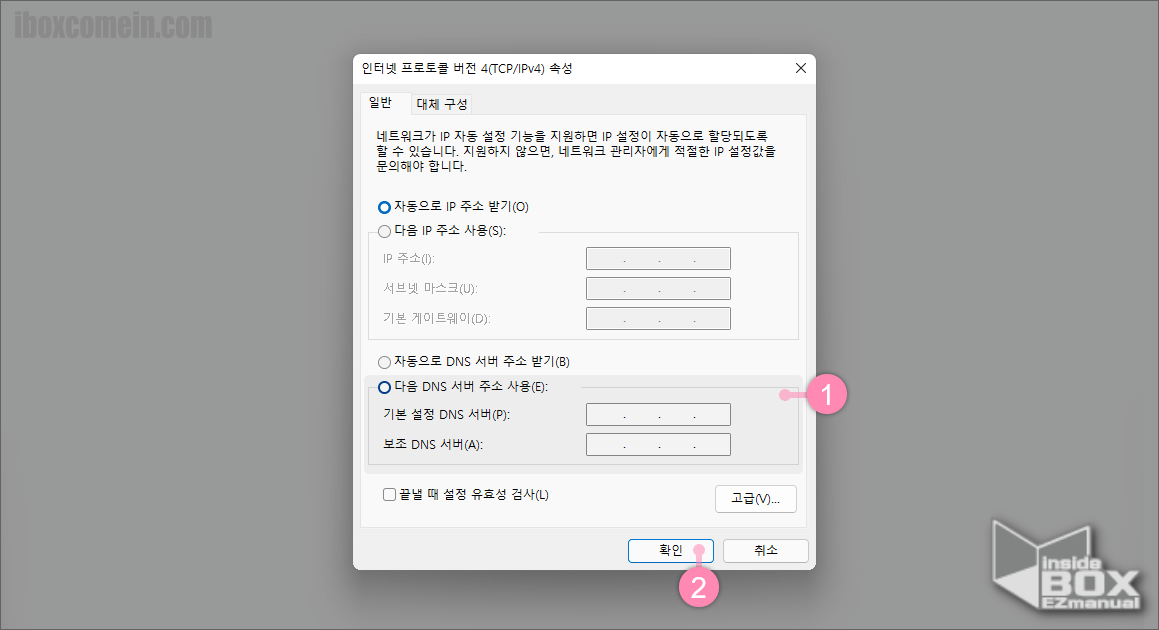This screenshot has width=1159, height=630.
Task: Click the 기본 게이트웨이 input field
Action: [x=658, y=318]
